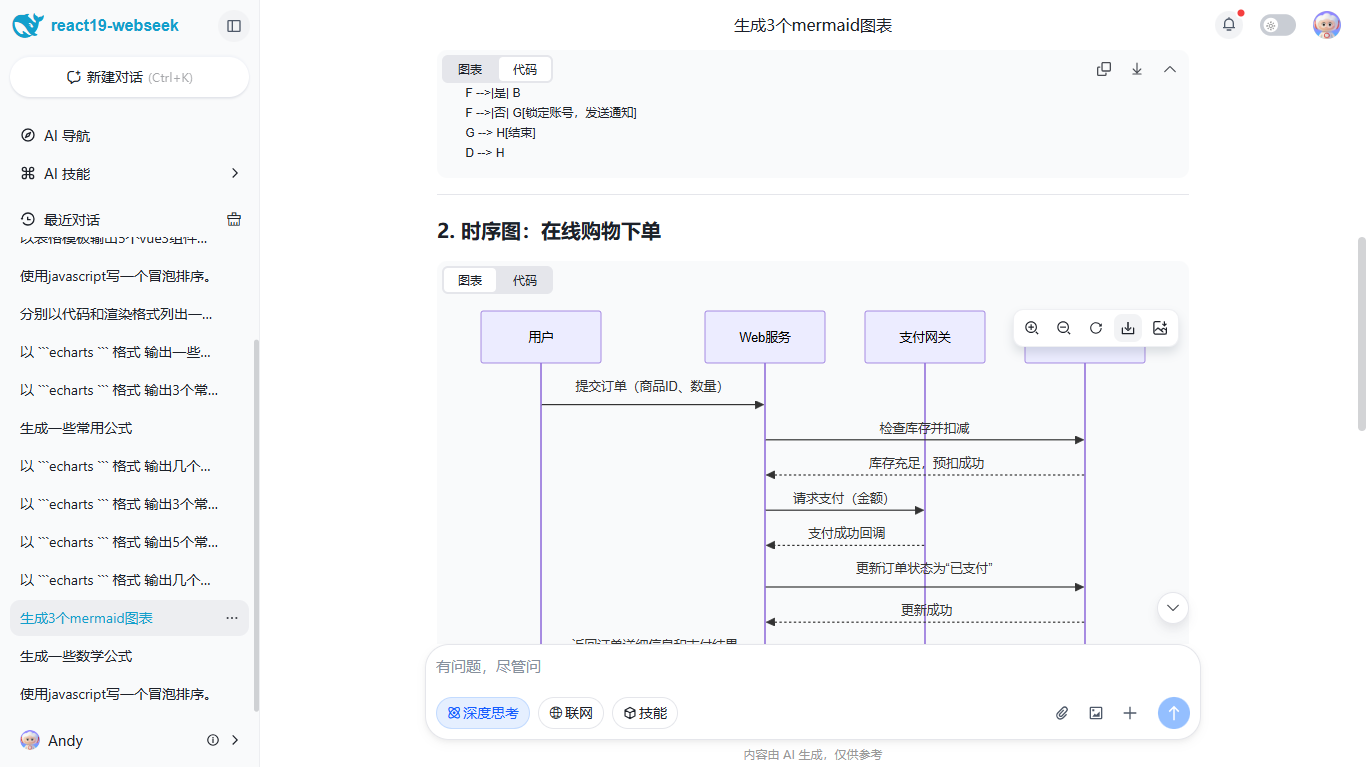Click the 用户 participant box

(541, 337)
